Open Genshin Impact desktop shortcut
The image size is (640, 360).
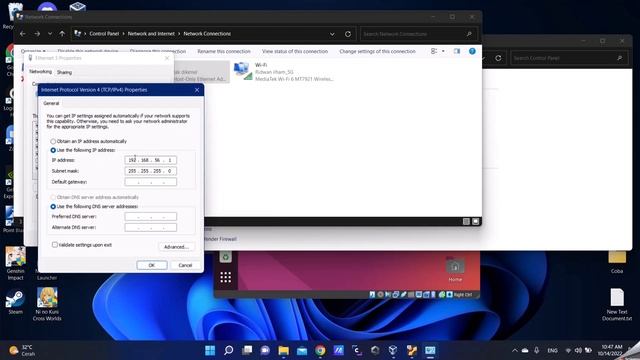16,263
